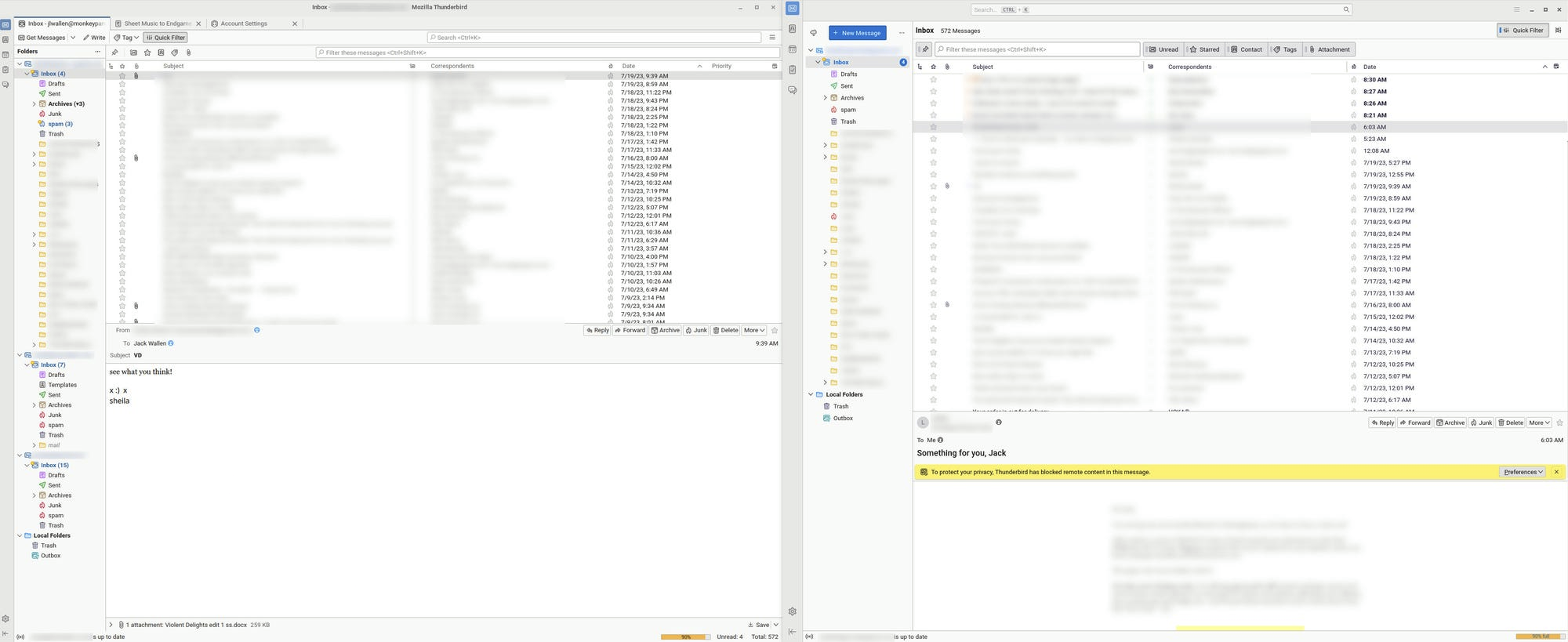Star the open message in right window preview header
This screenshot has width=1568, height=642.
pyautogui.click(x=1559, y=423)
